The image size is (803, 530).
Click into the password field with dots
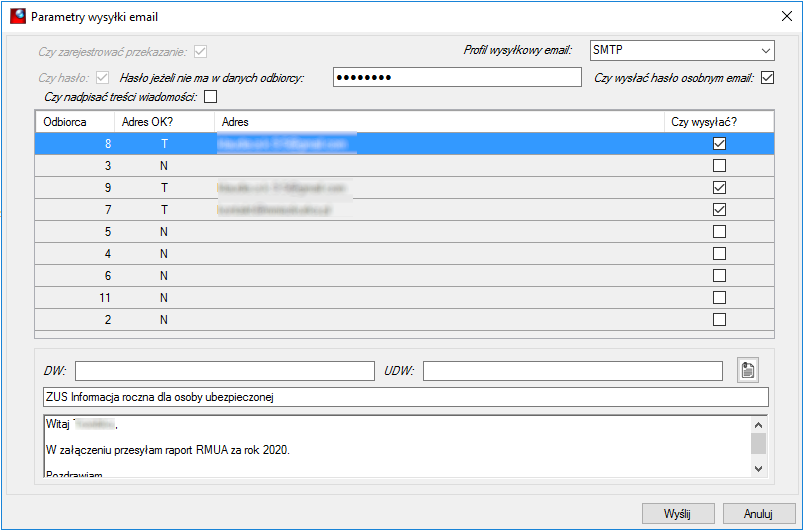[x=457, y=77]
